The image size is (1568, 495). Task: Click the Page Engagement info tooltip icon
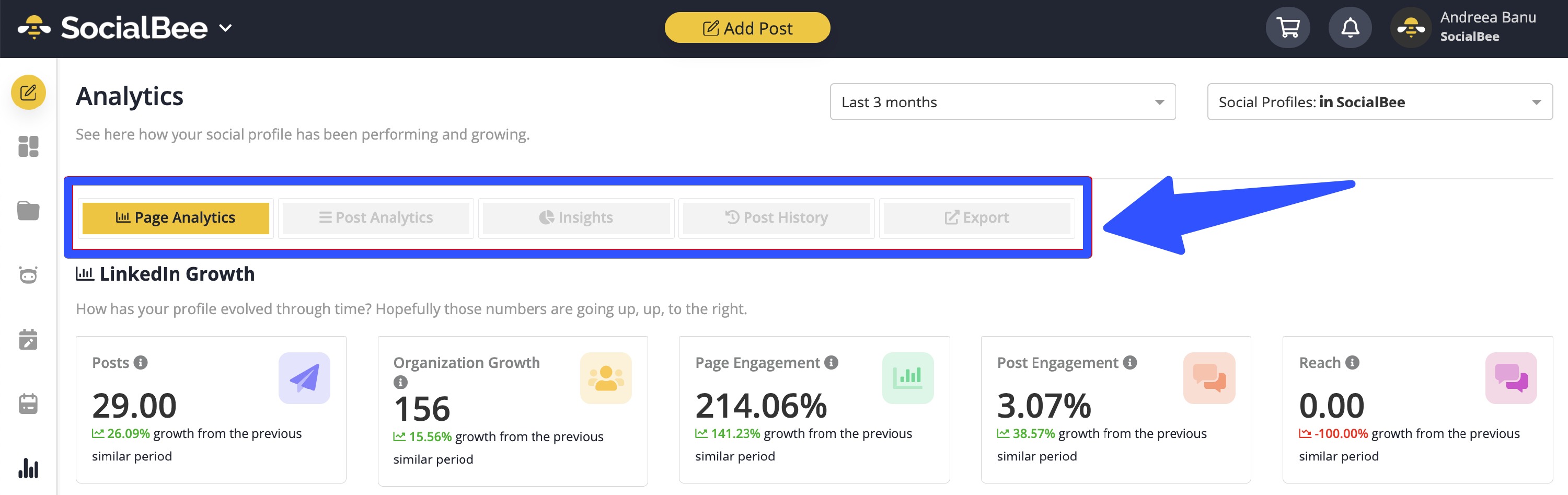[831, 362]
